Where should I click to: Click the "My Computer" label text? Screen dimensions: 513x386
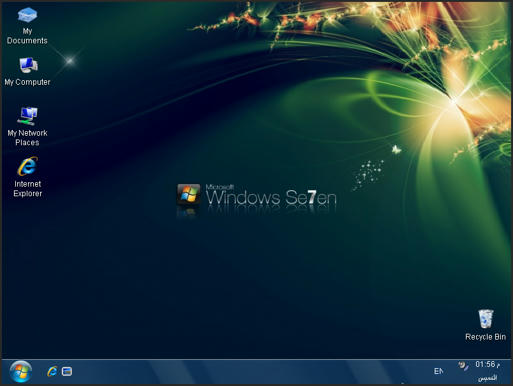click(x=27, y=82)
